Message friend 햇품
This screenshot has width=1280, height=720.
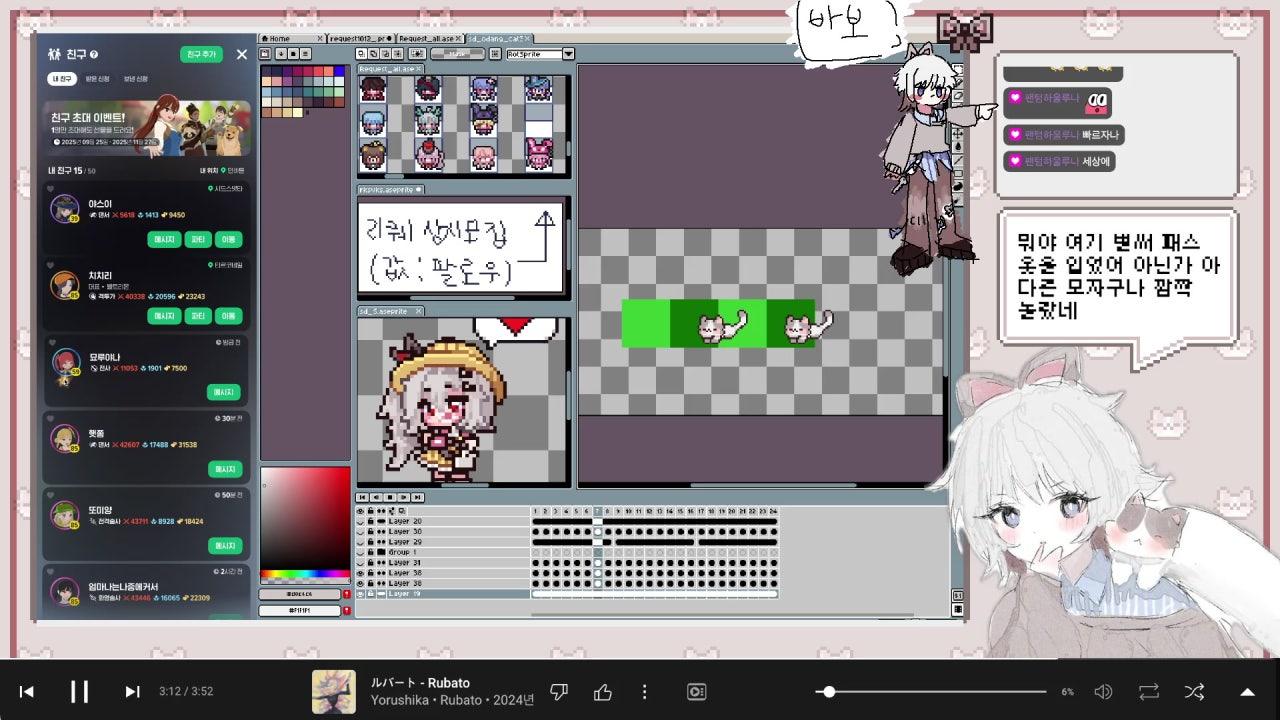tap(225, 469)
